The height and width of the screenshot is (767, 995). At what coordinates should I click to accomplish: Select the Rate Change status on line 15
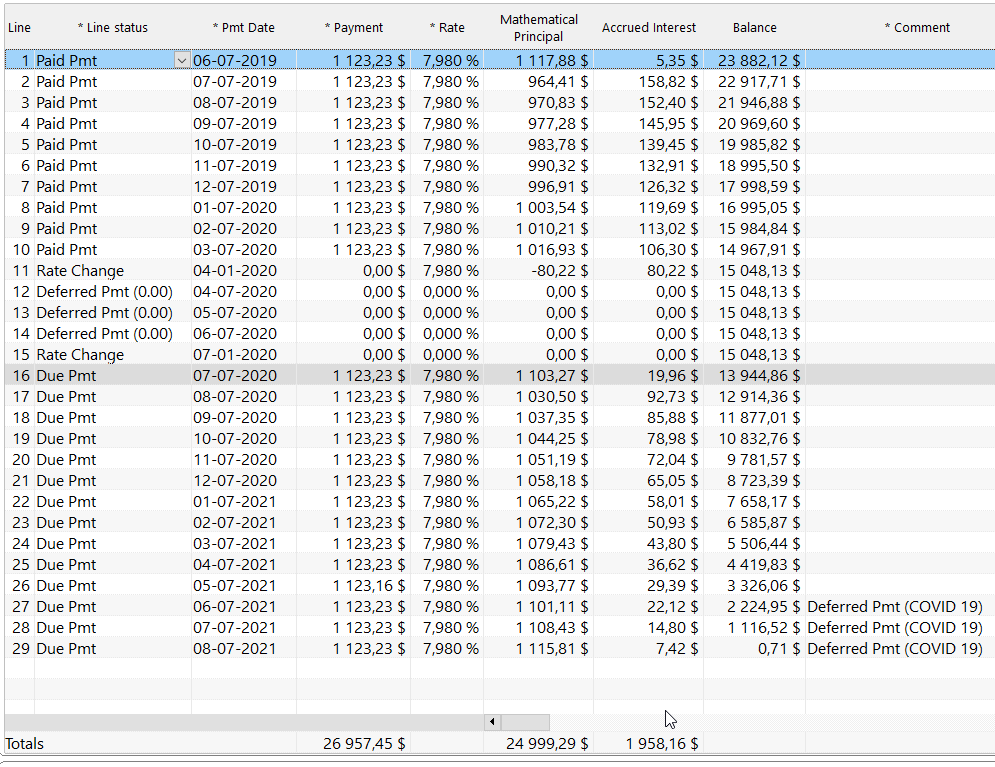pos(80,355)
